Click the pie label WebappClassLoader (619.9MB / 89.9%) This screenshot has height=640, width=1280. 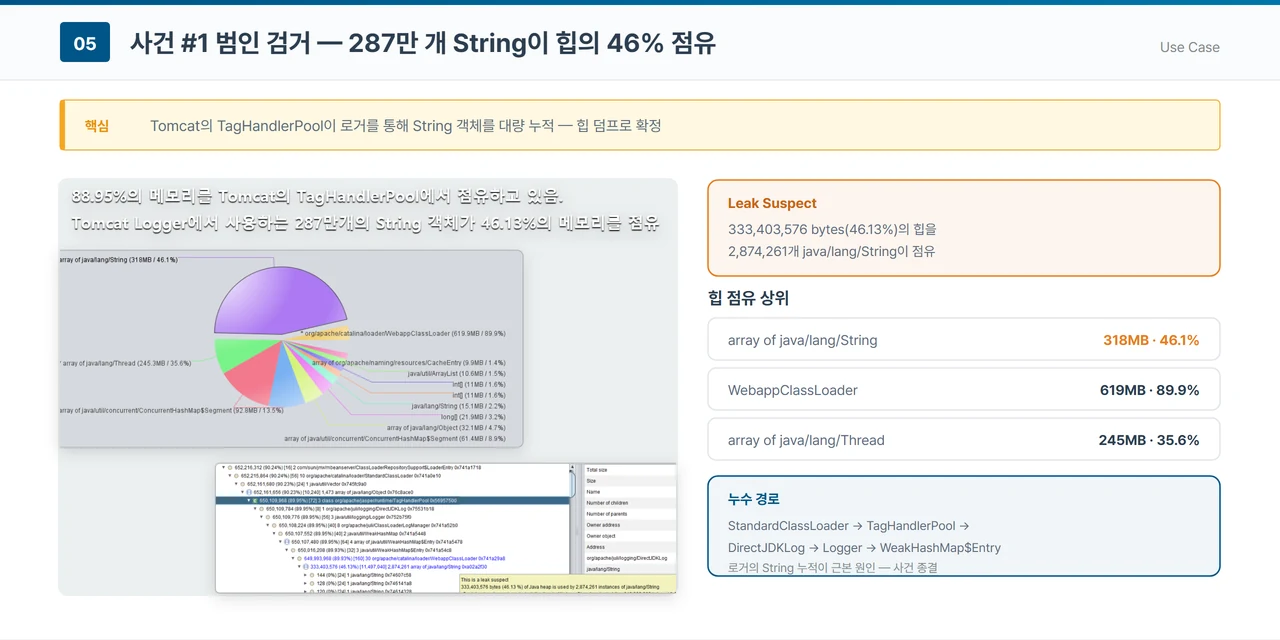coord(404,333)
